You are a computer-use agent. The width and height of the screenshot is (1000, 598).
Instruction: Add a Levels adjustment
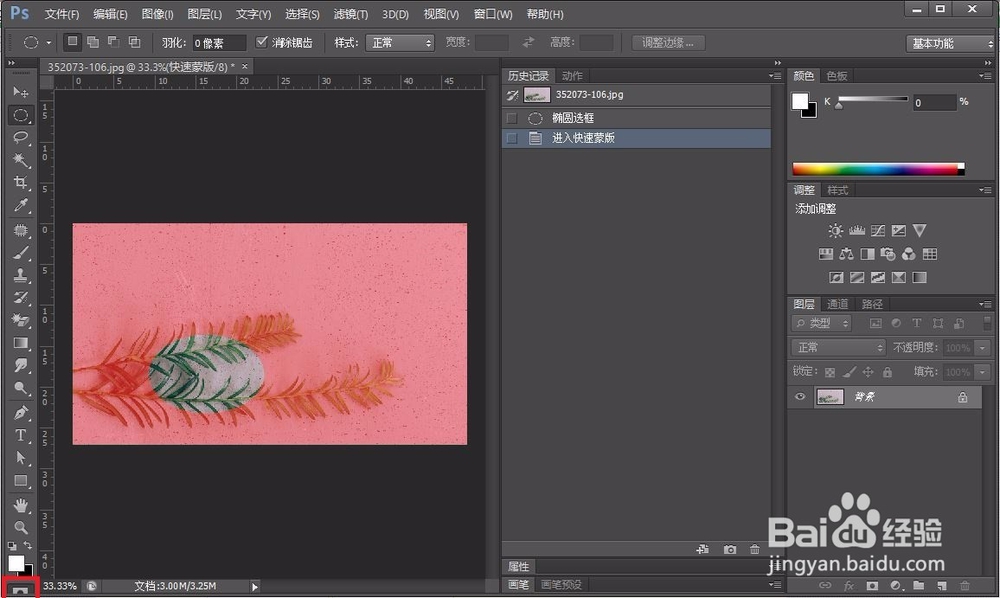[857, 231]
